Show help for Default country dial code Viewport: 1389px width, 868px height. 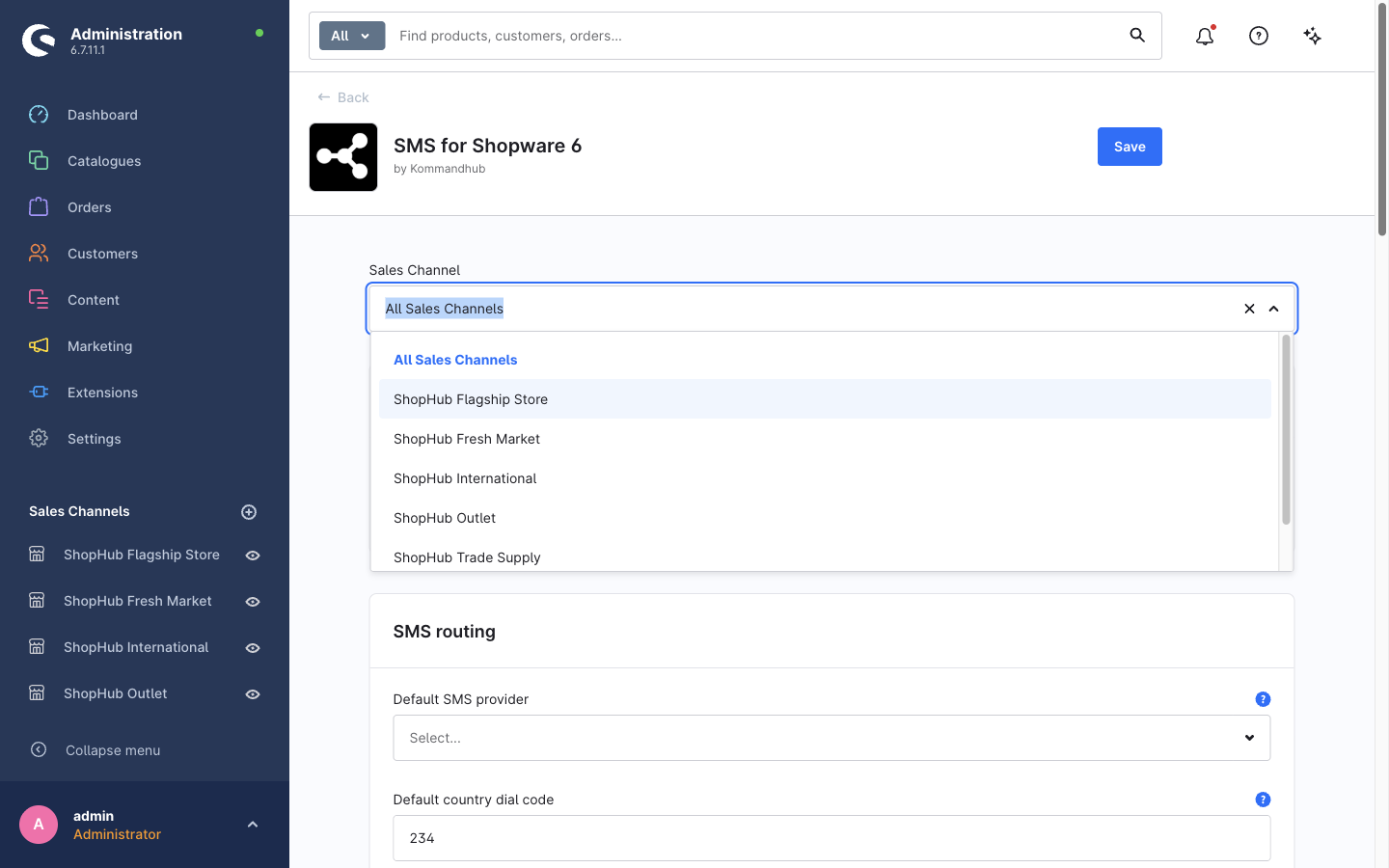point(1263,800)
